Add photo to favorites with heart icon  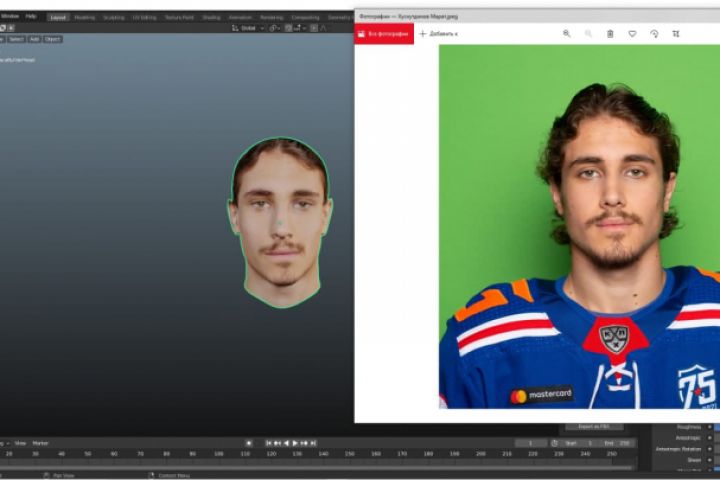632,34
